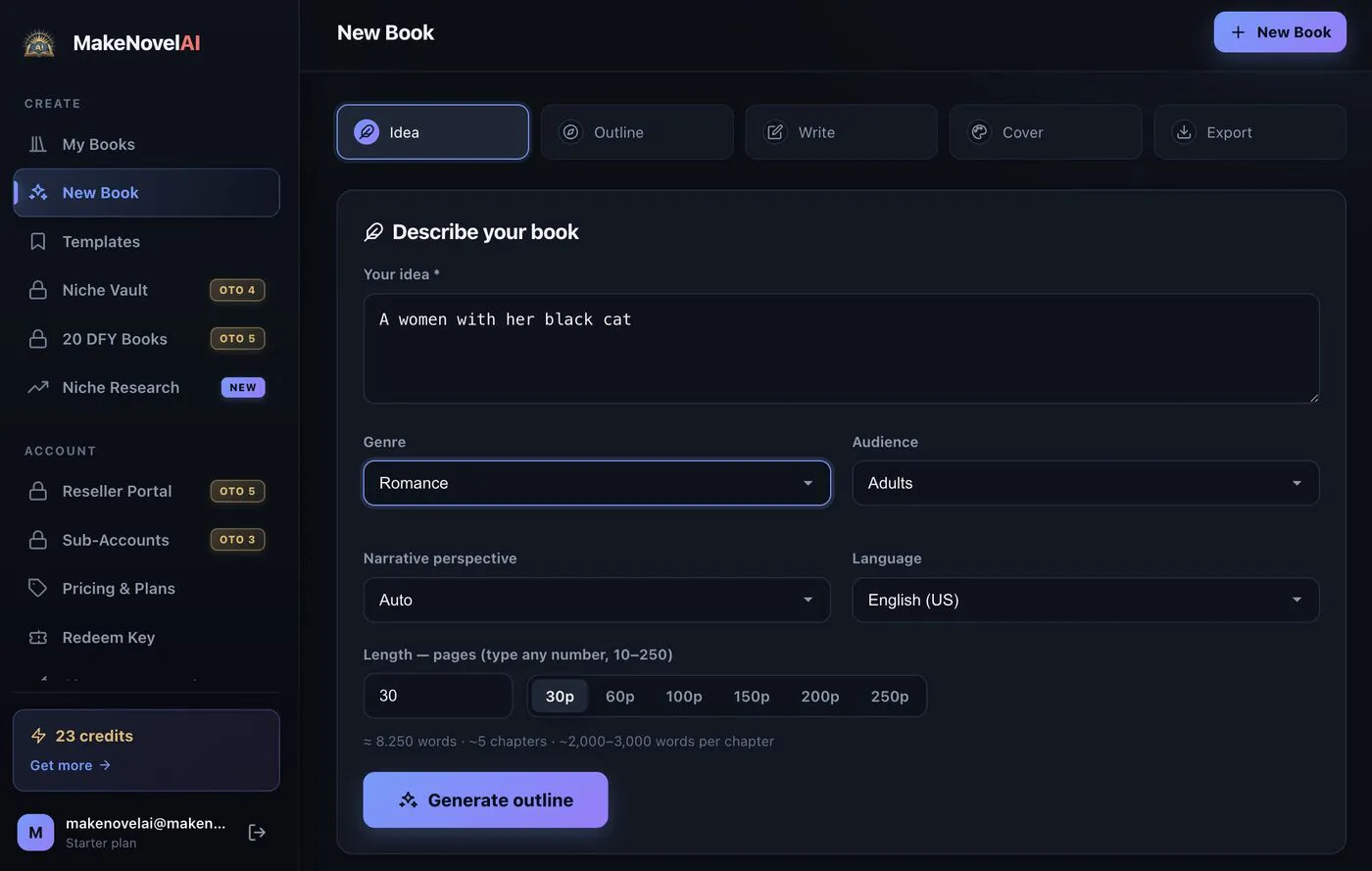Viewport: 1372px width, 871px height.
Task: Click the compass icon in the Outline tab
Action: 570,132
